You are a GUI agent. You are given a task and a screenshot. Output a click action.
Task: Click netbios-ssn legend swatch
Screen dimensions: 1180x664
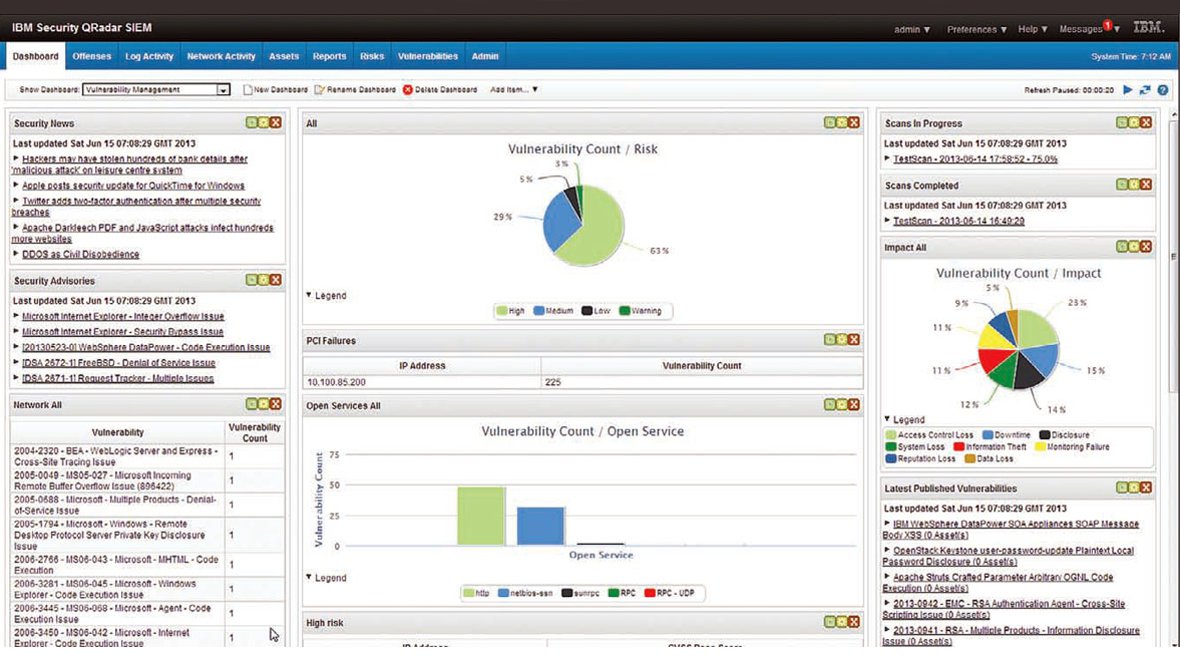click(503, 593)
